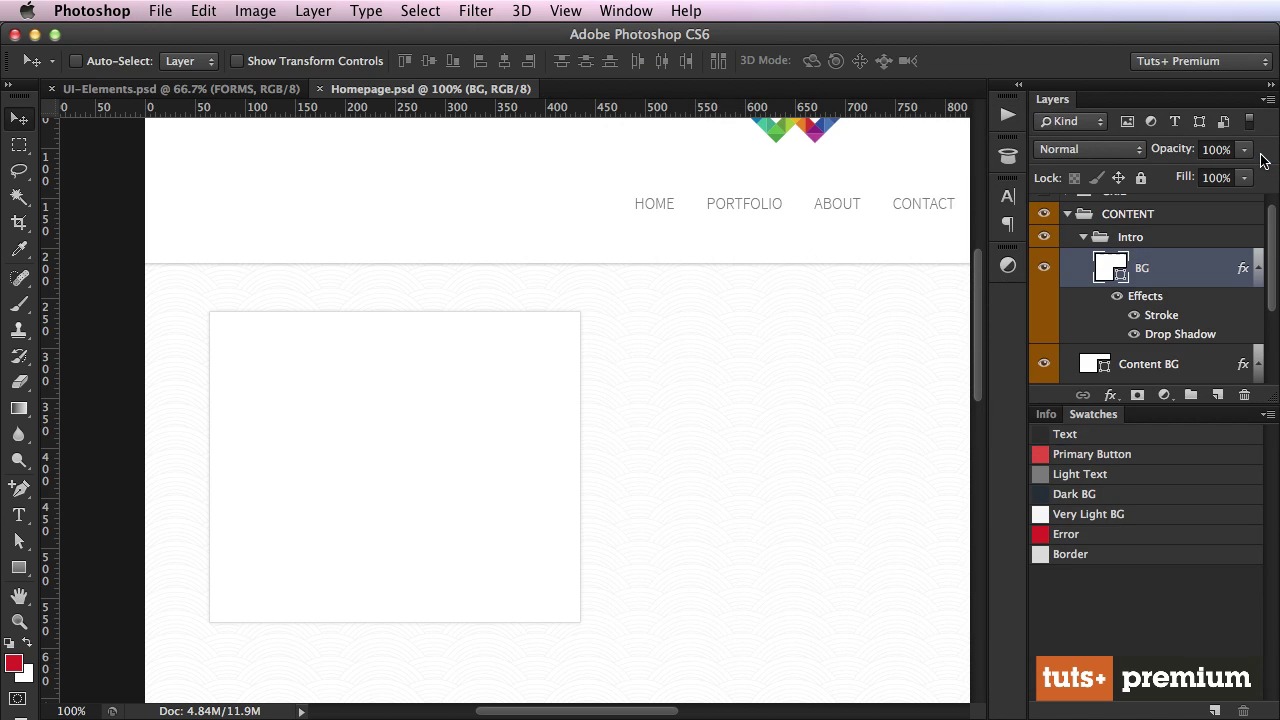Check Show Transform Controls option
This screenshot has width=1280, height=720.
click(x=237, y=61)
